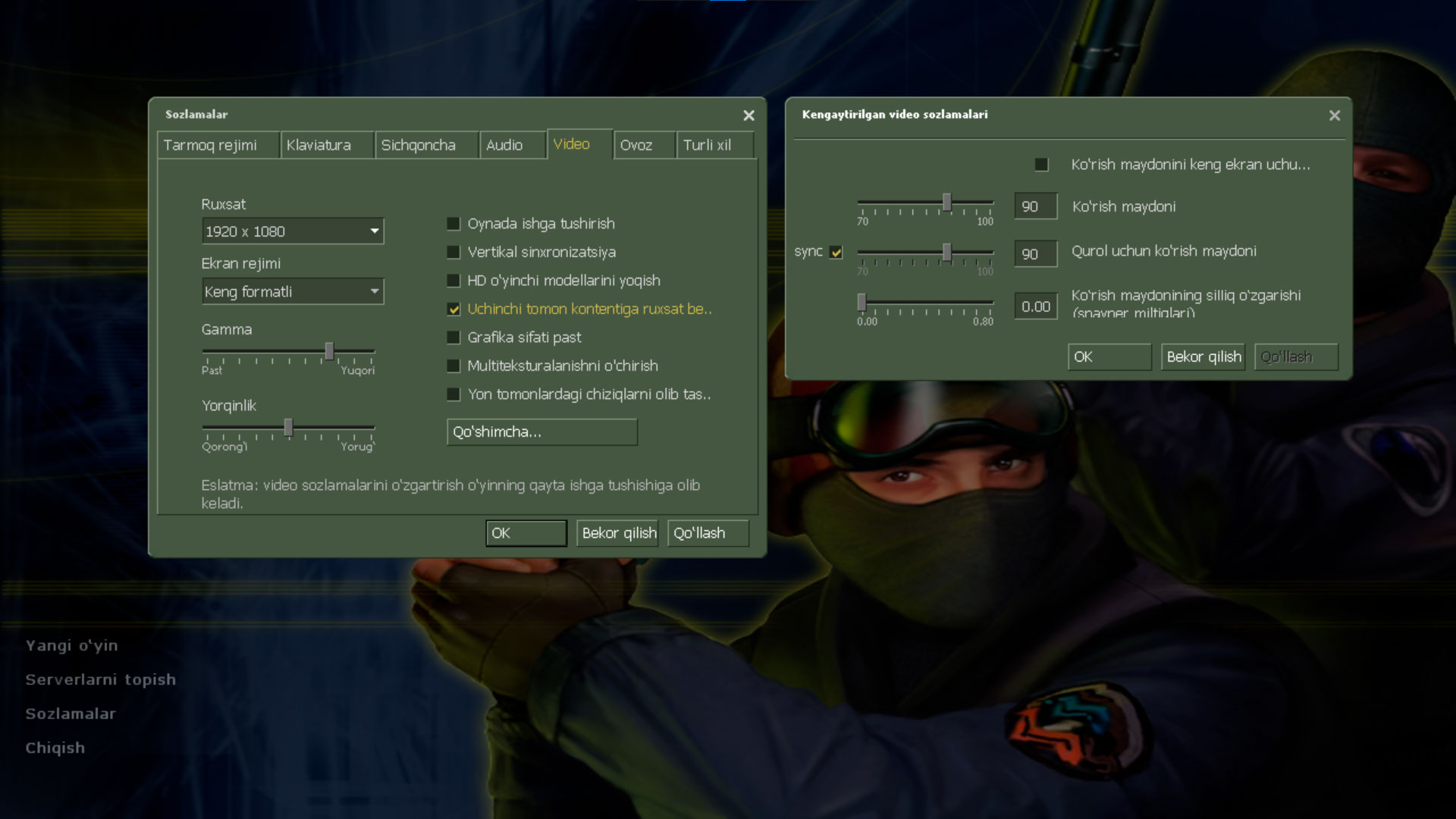Select Chiqish to exit the game
This screenshot has height=819, width=1456.
coord(55,748)
